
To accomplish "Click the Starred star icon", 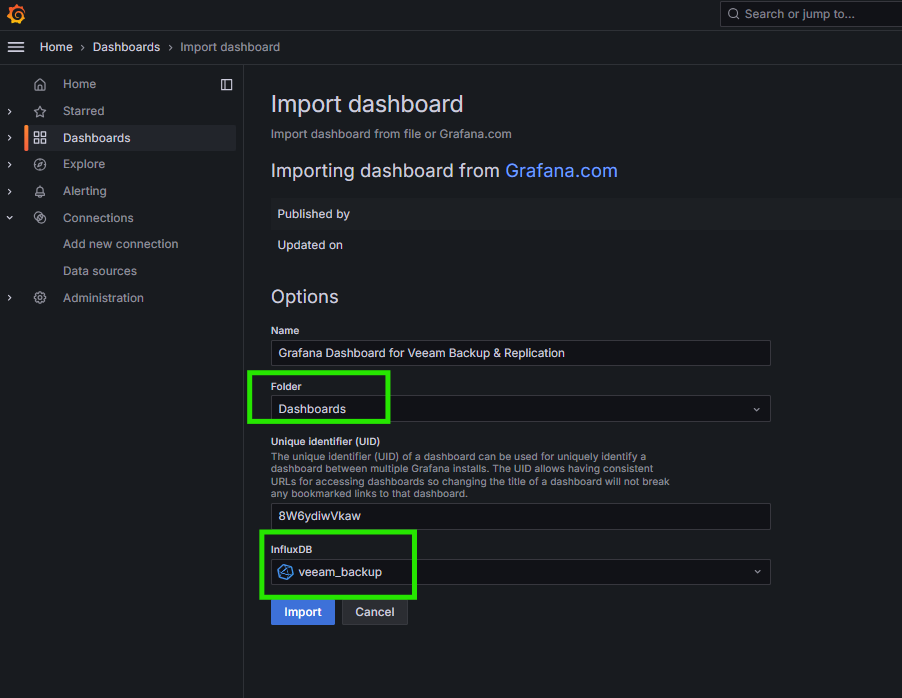I will 40,112.
